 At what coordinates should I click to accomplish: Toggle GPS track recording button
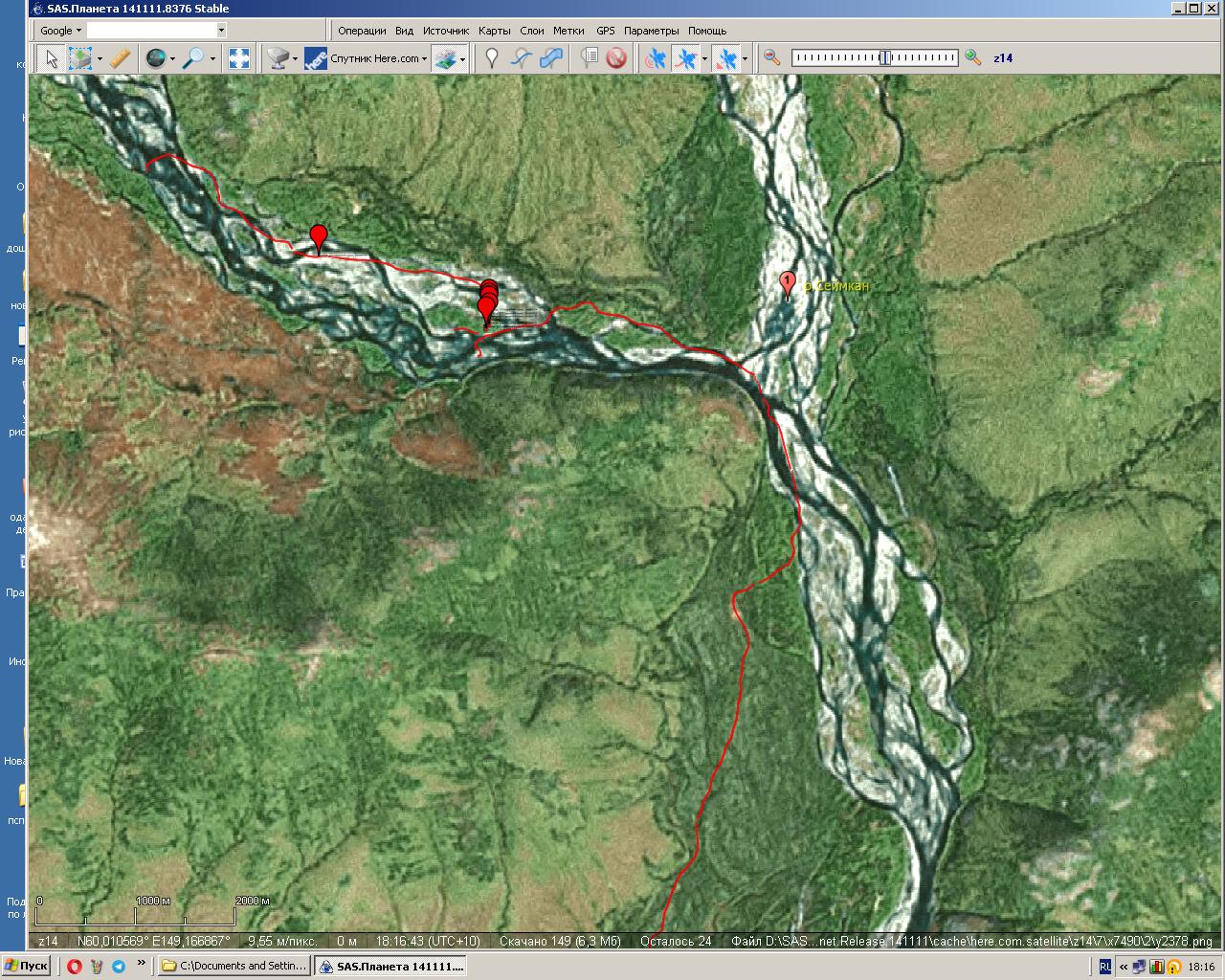coord(686,58)
